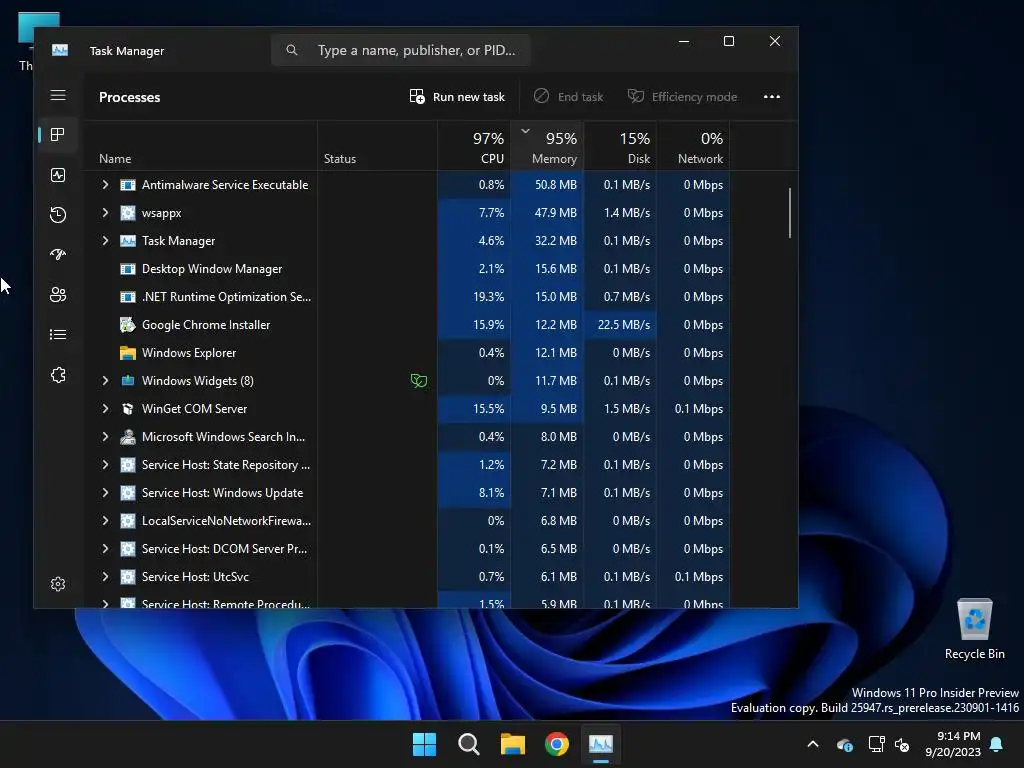The height and width of the screenshot is (768, 1024).
Task: Click the three-dots more options button
Action: coord(772,97)
